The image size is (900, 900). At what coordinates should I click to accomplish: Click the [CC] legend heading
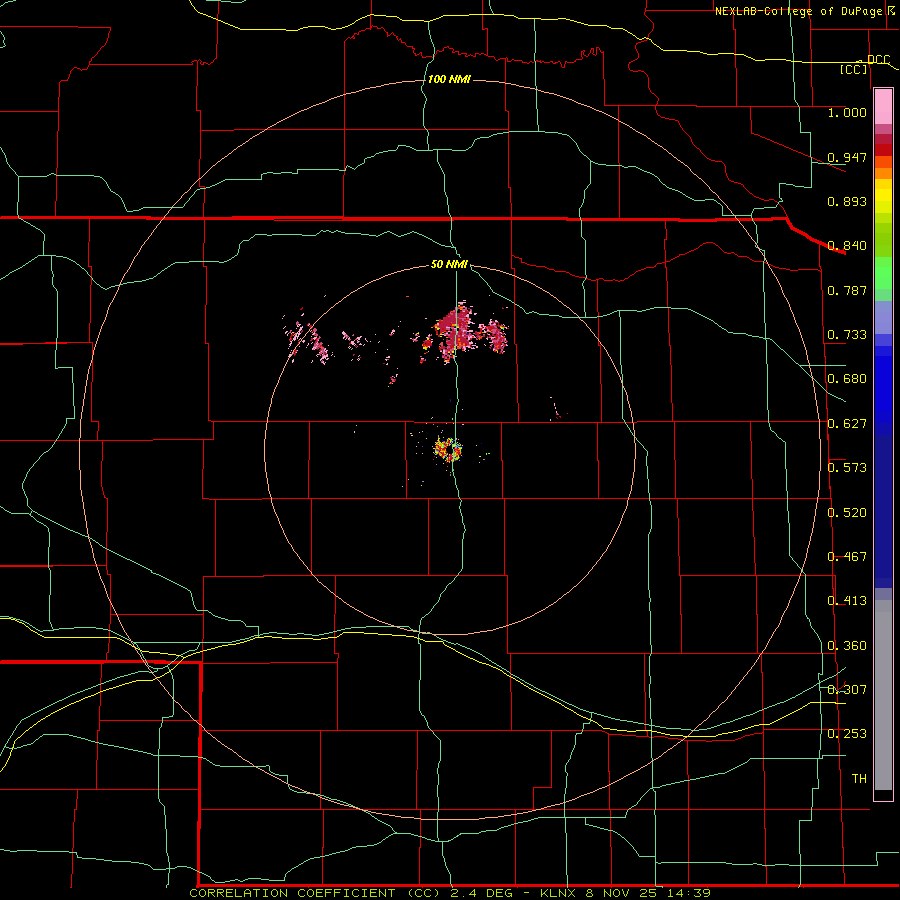tap(854, 69)
